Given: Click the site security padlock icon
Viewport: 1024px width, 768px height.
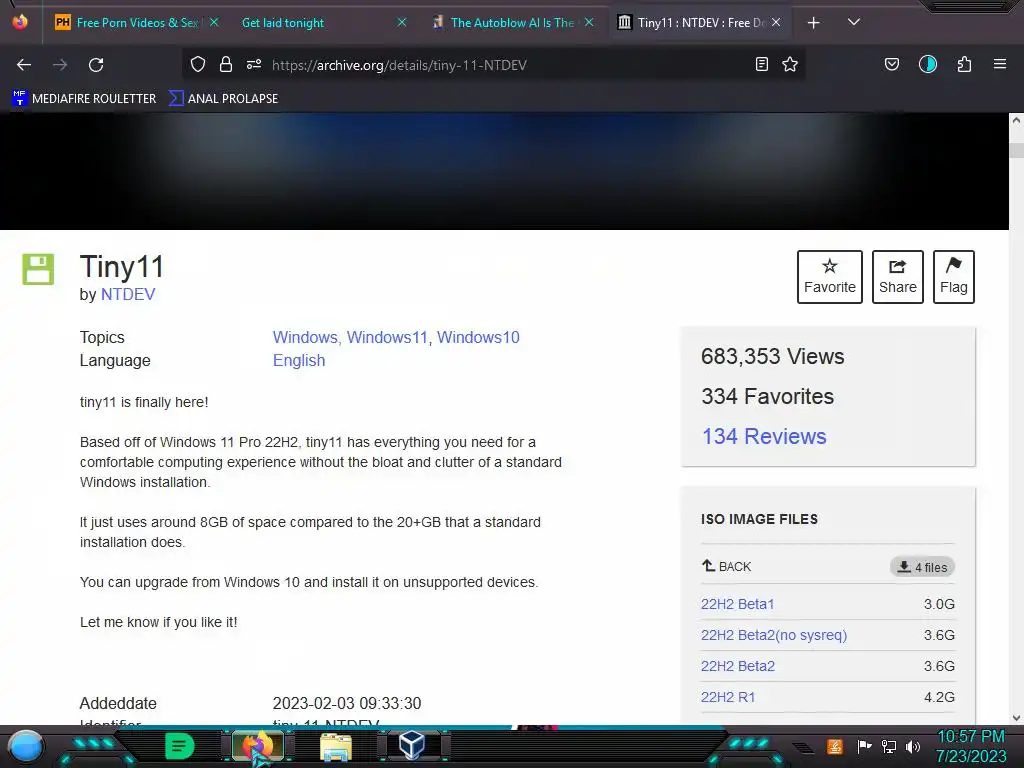Looking at the screenshot, I should click(x=226, y=64).
